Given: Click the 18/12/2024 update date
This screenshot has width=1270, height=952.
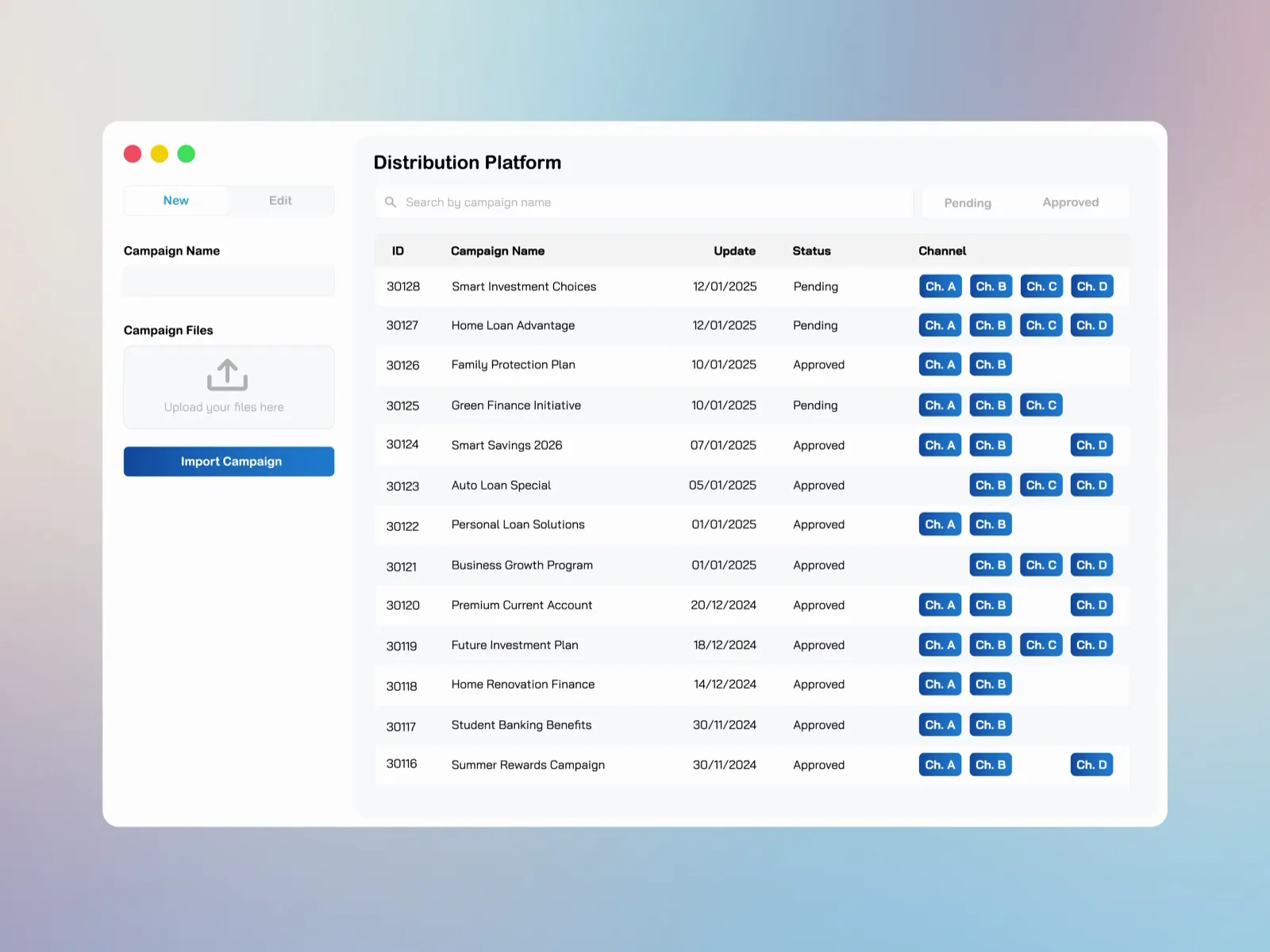Looking at the screenshot, I should point(725,645).
